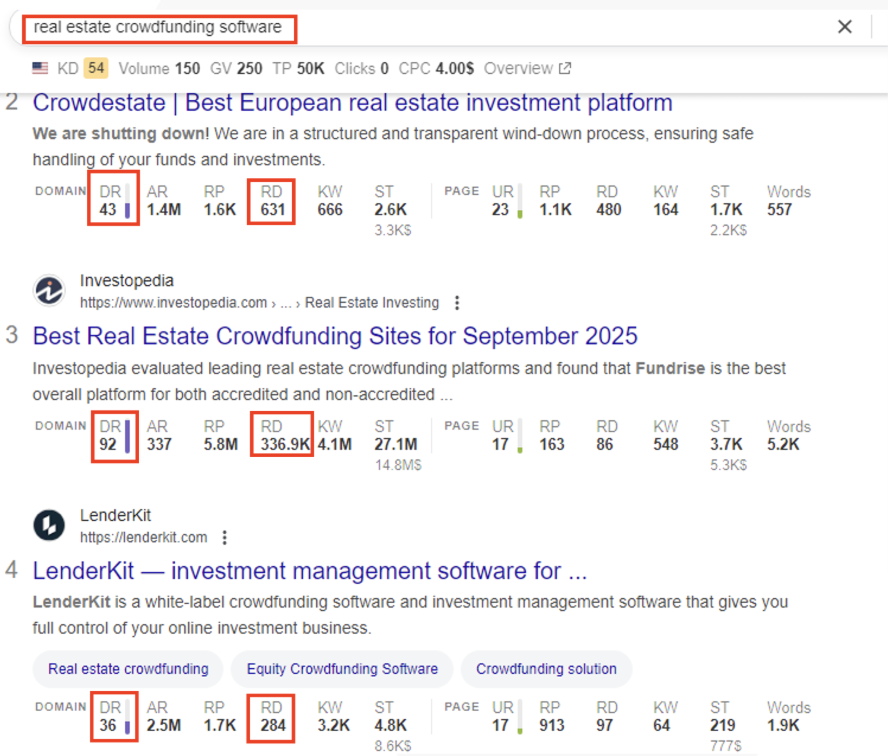The height and width of the screenshot is (756, 888).
Task: Click the search field containing 'real estate crowdfunding software'
Action: point(159,28)
